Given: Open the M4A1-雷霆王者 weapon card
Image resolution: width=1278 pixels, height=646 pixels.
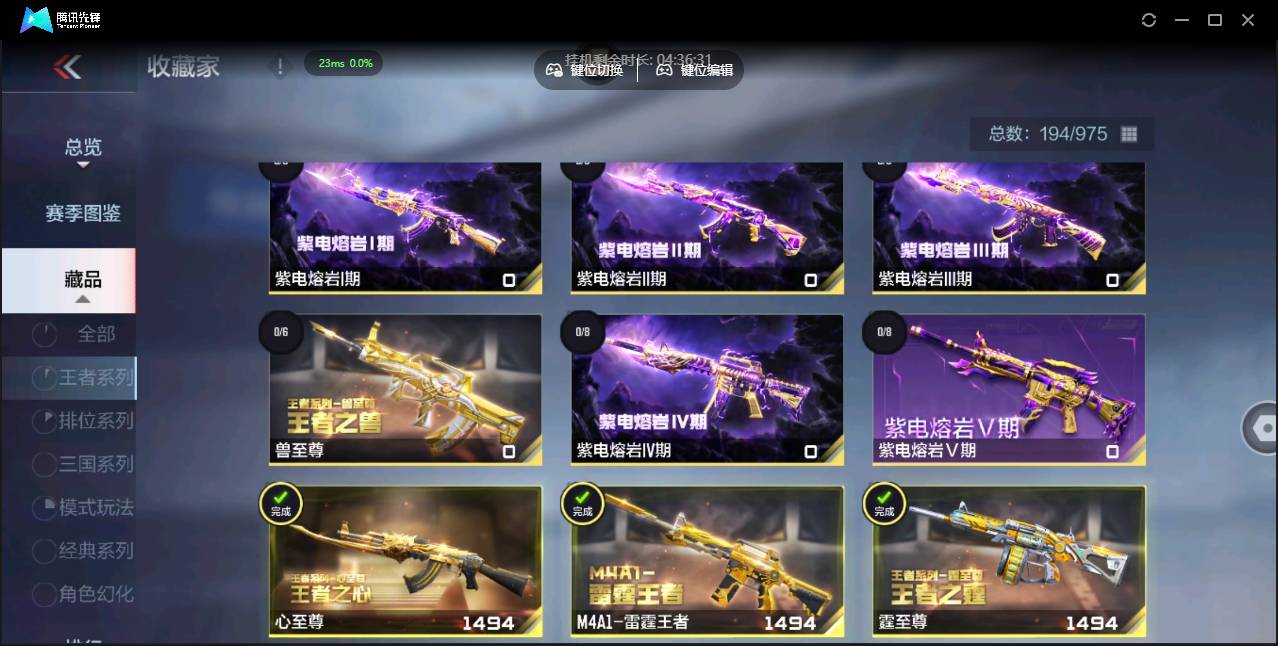Looking at the screenshot, I should [707, 562].
